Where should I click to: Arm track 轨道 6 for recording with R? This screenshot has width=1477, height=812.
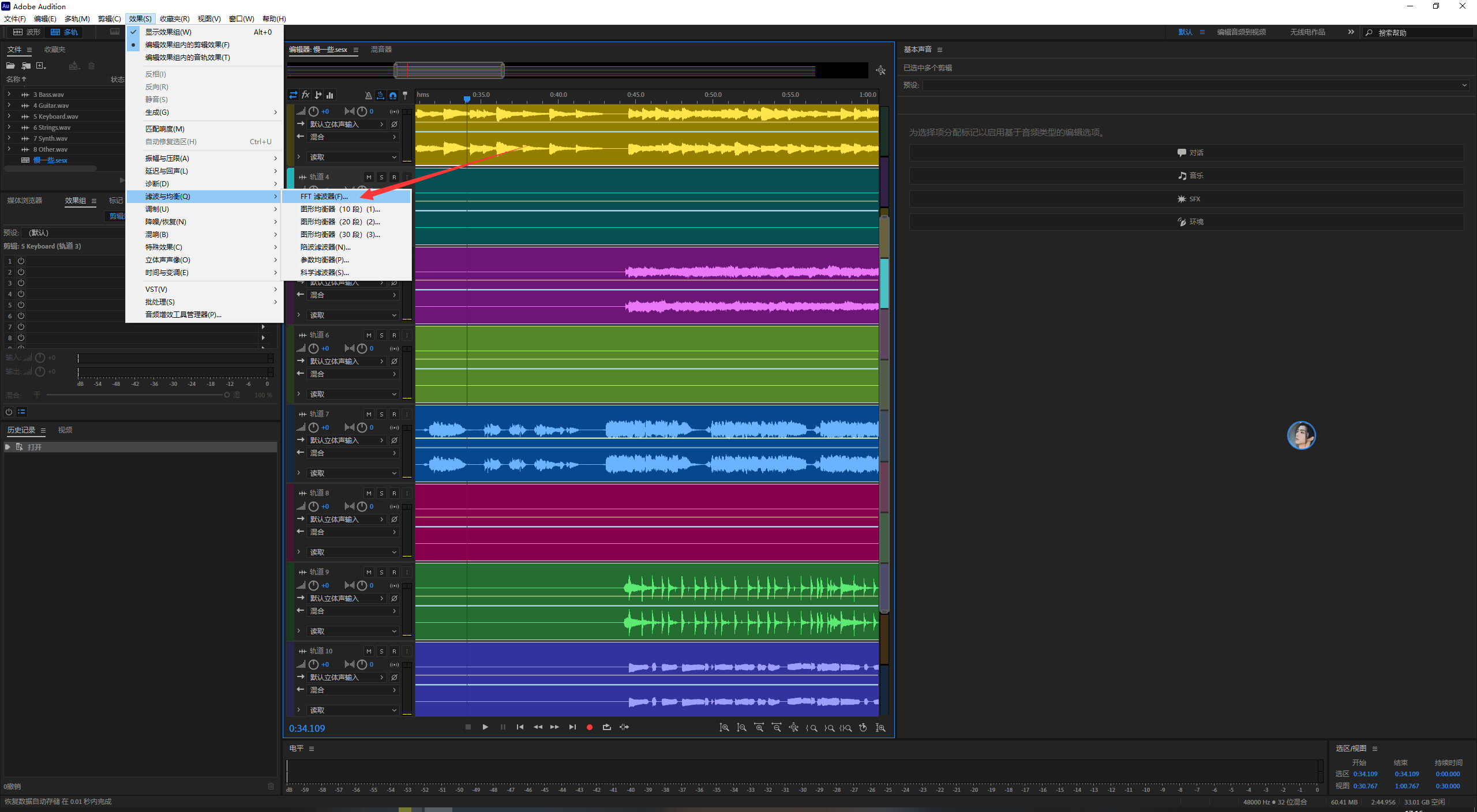394,335
